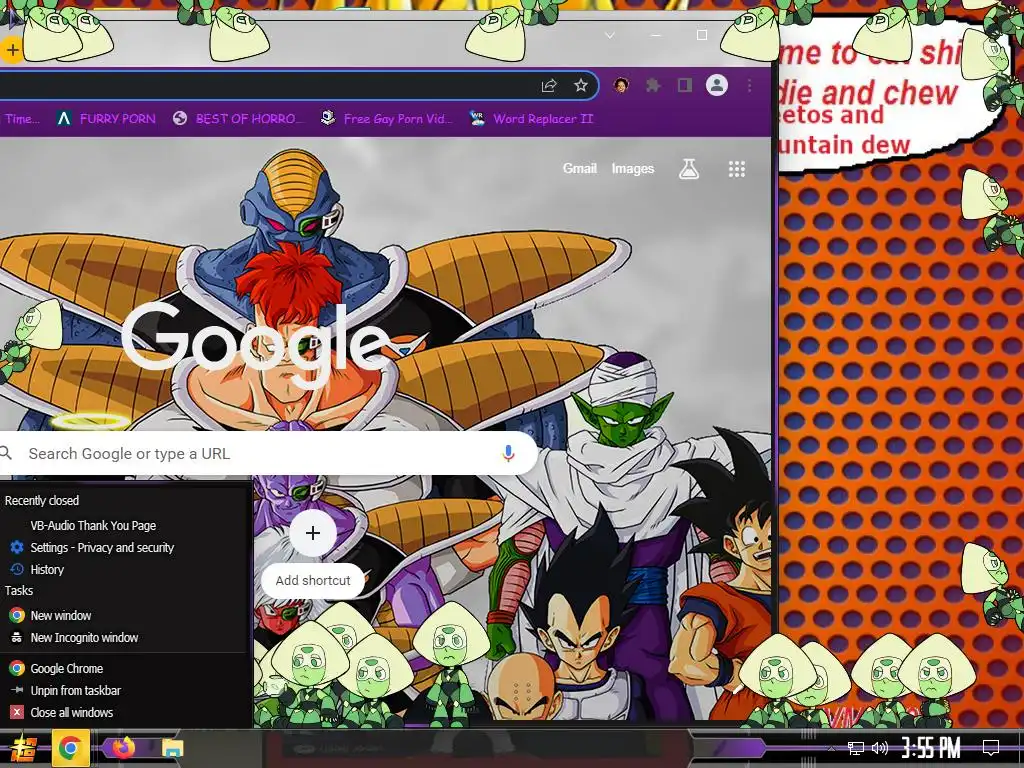Open the notification center icon
The width and height of the screenshot is (1024, 768).
pos(991,748)
